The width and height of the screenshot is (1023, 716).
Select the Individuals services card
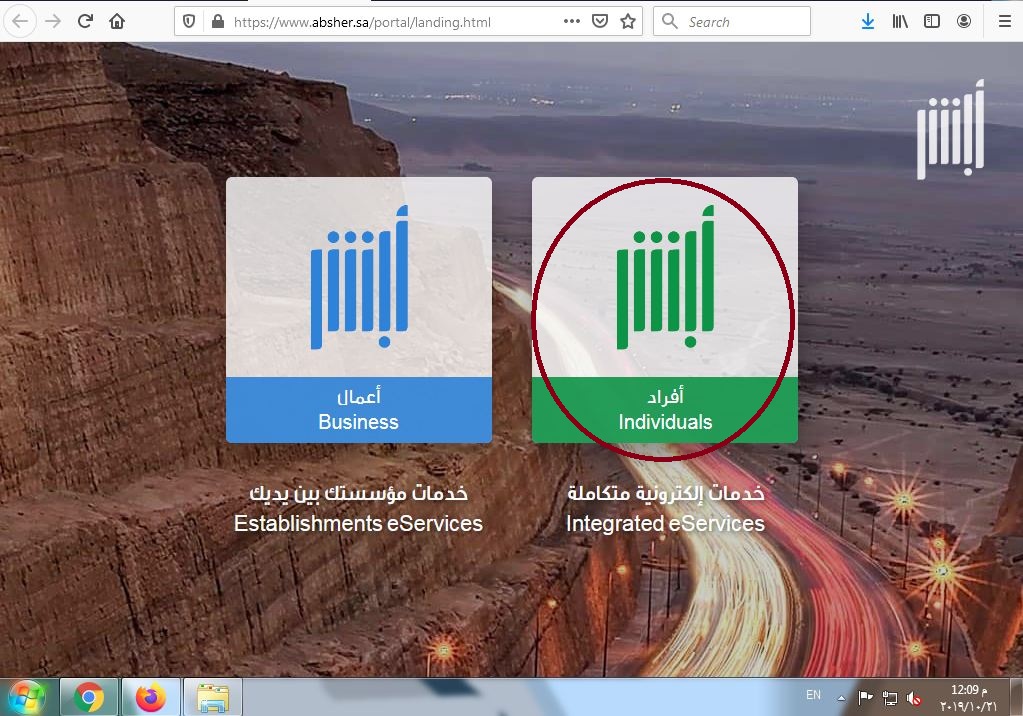click(x=664, y=310)
